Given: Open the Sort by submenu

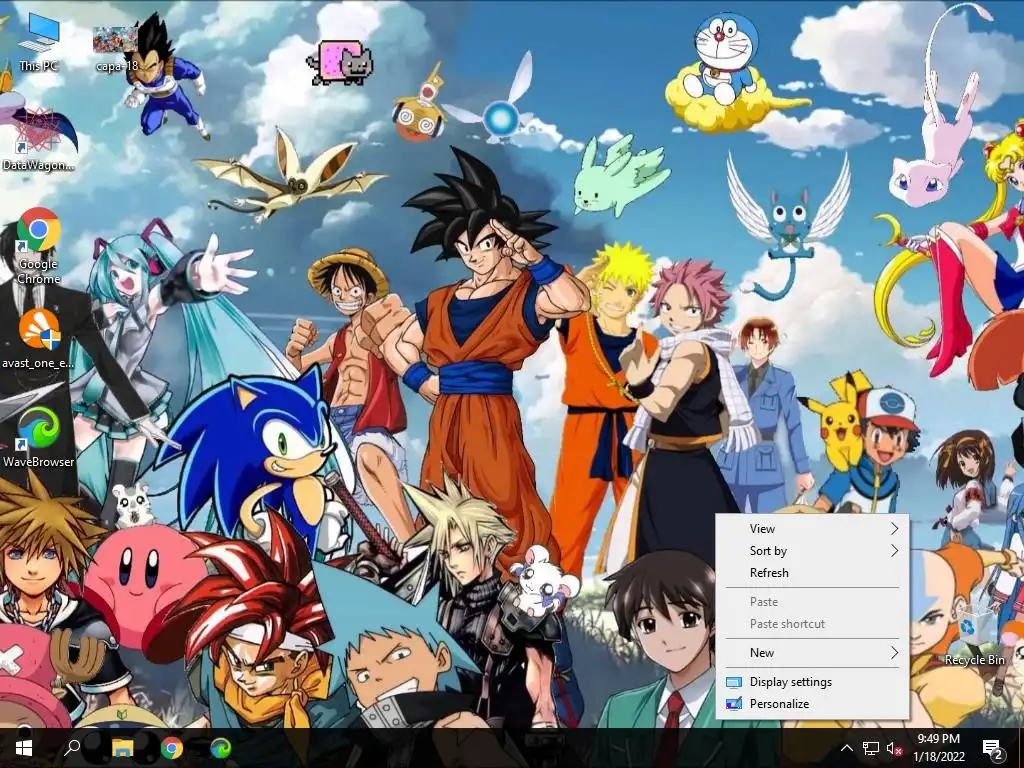Looking at the screenshot, I should [x=812, y=551].
